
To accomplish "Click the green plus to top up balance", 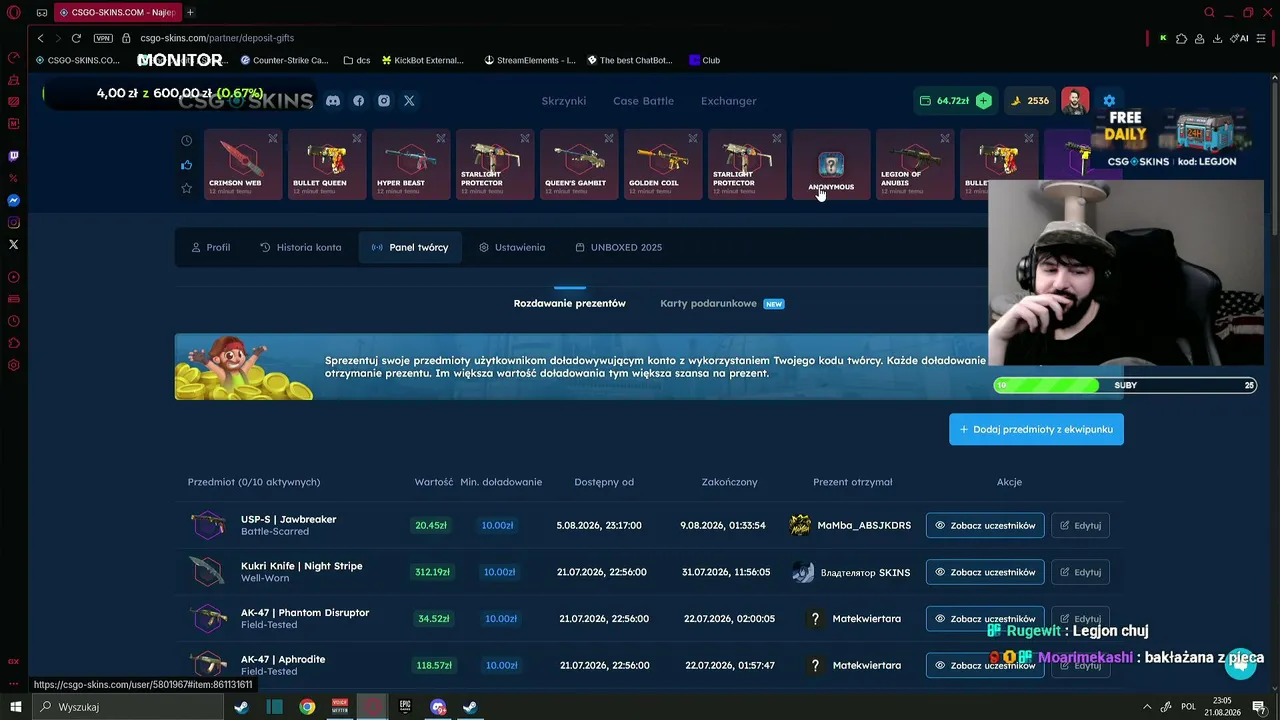I will point(984,101).
